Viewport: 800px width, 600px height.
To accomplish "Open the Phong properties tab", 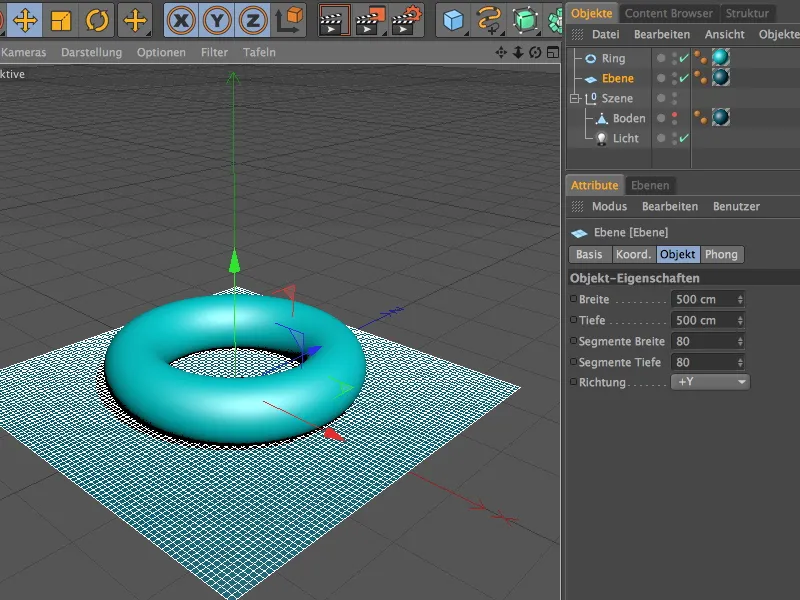I will [x=721, y=255].
